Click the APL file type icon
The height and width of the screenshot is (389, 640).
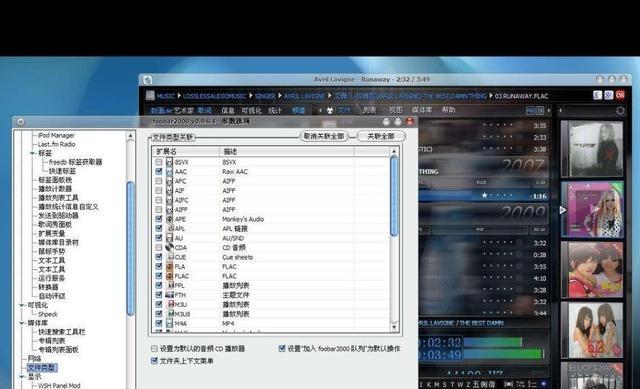[x=170, y=229]
